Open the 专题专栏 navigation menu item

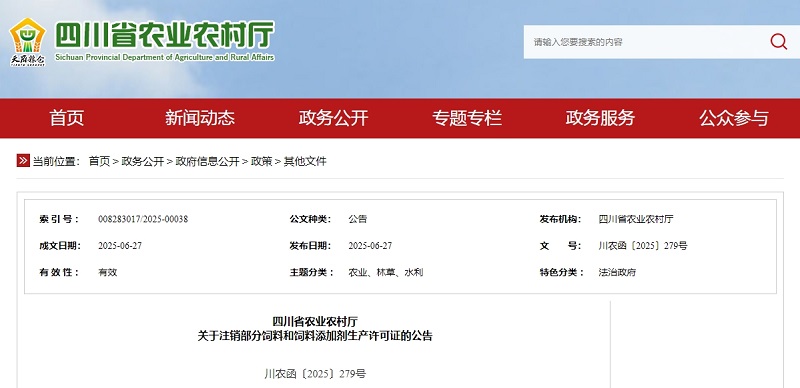point(467,118)
